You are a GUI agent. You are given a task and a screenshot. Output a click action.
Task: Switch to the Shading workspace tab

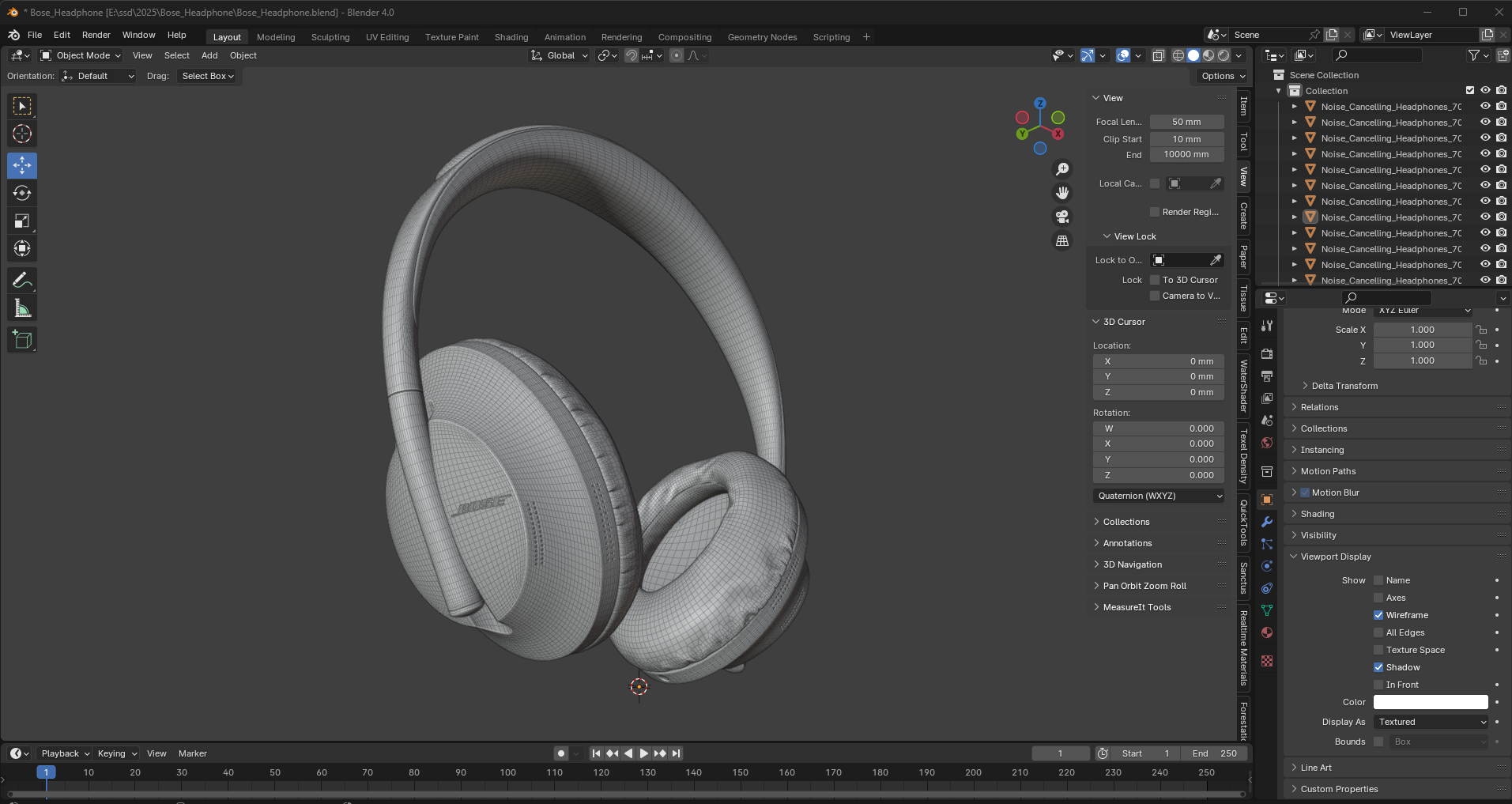[511, 37]
